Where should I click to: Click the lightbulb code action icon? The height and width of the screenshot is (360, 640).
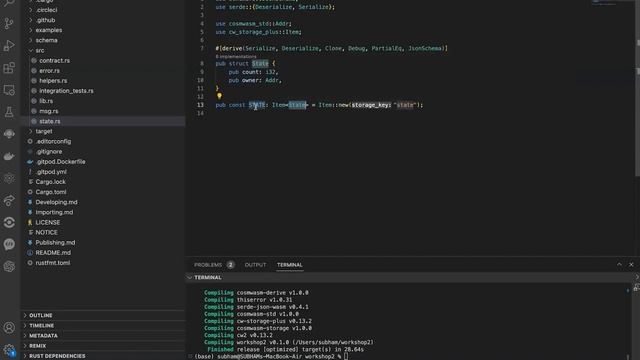click(219, 96)
